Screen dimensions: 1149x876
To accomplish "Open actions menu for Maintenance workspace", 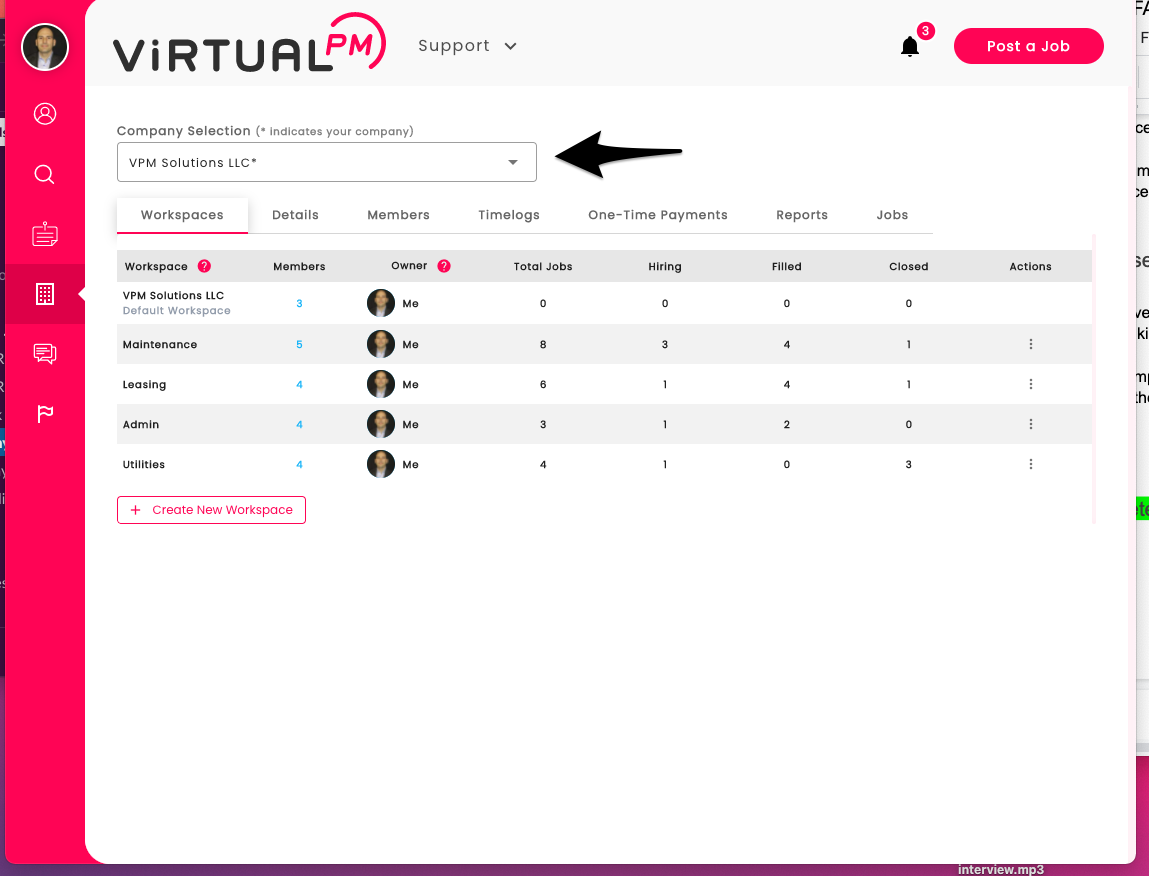I will click(x=1030, y=345).
